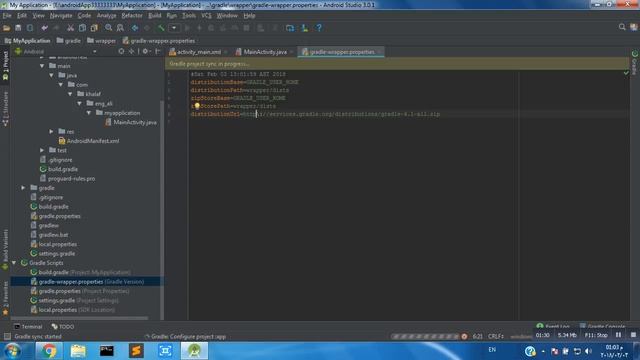
Task: Collapse the main folder
Action: coord(42,66)
